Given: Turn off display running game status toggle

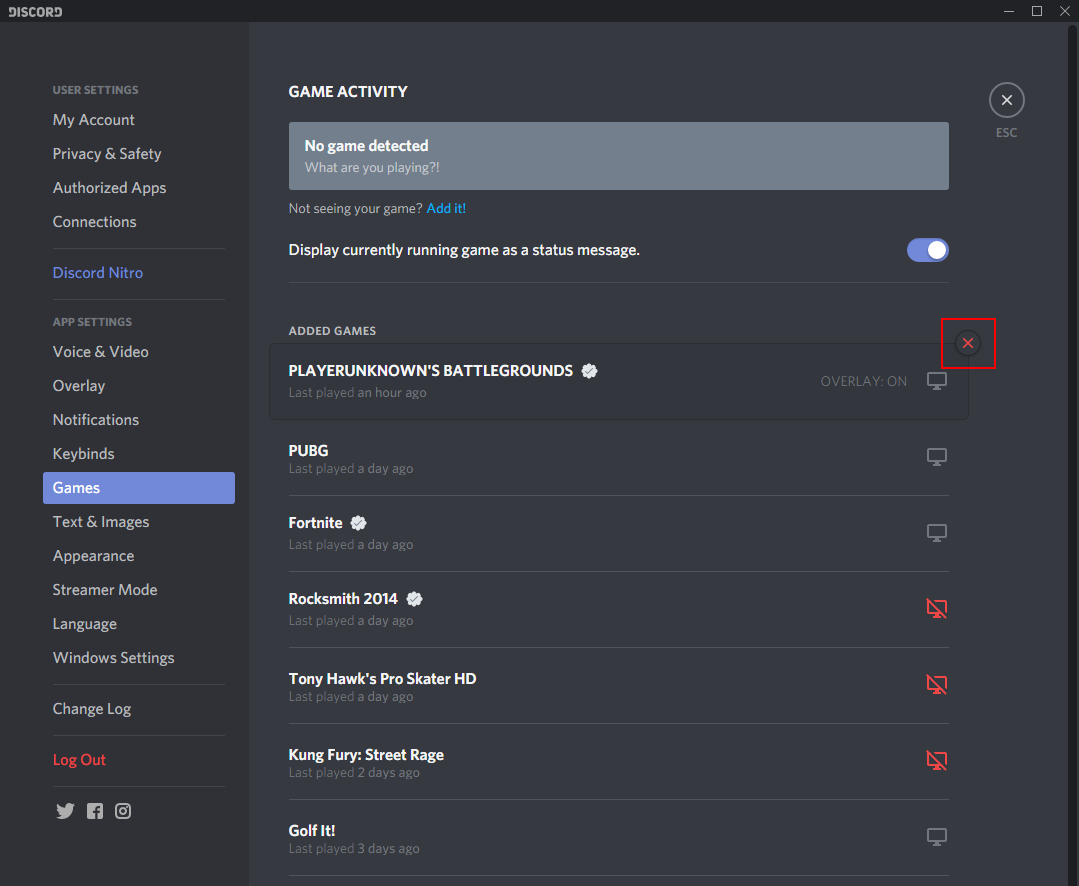Looking at the screenshot, I should pos(927,250).
